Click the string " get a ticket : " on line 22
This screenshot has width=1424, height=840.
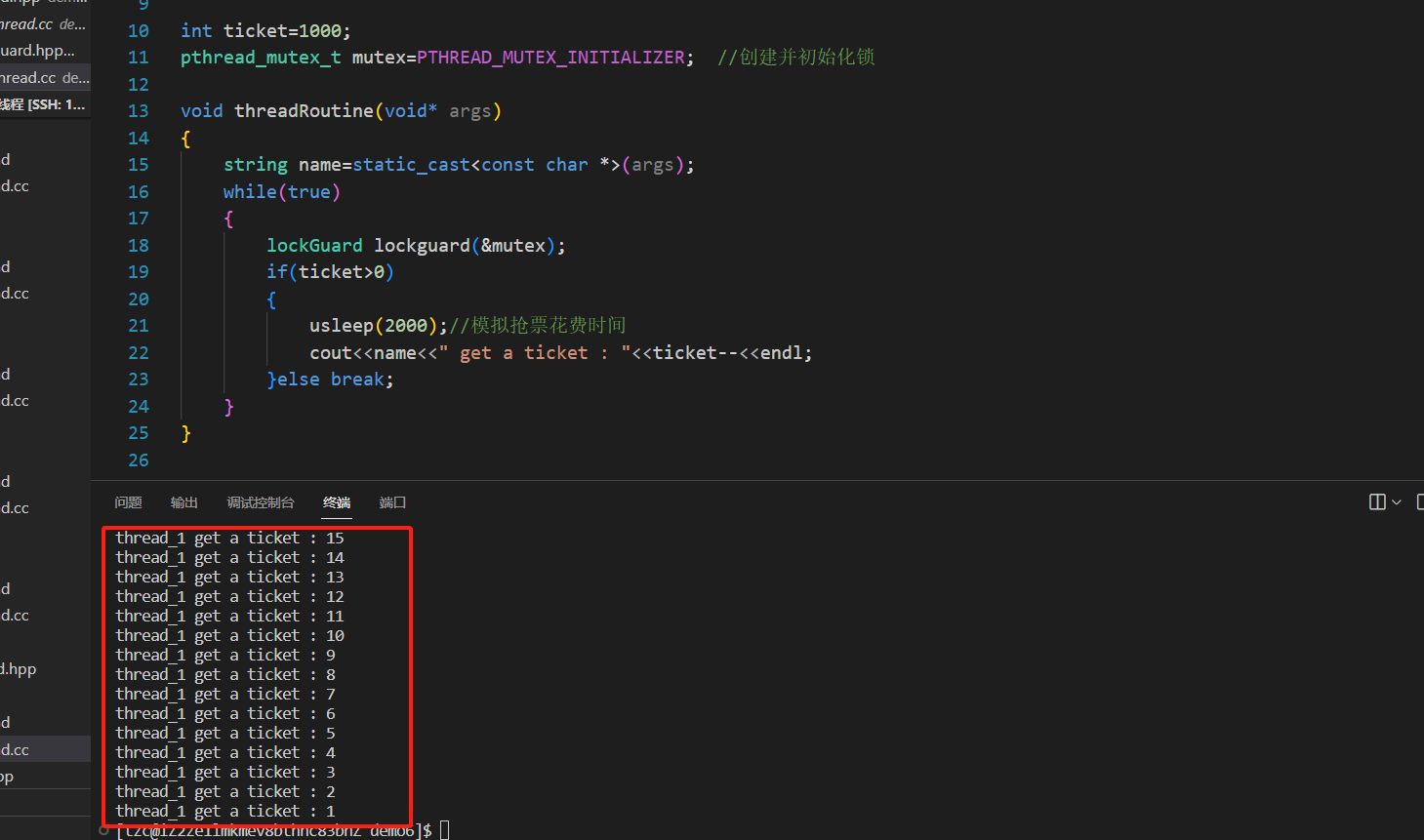[535, 353]
